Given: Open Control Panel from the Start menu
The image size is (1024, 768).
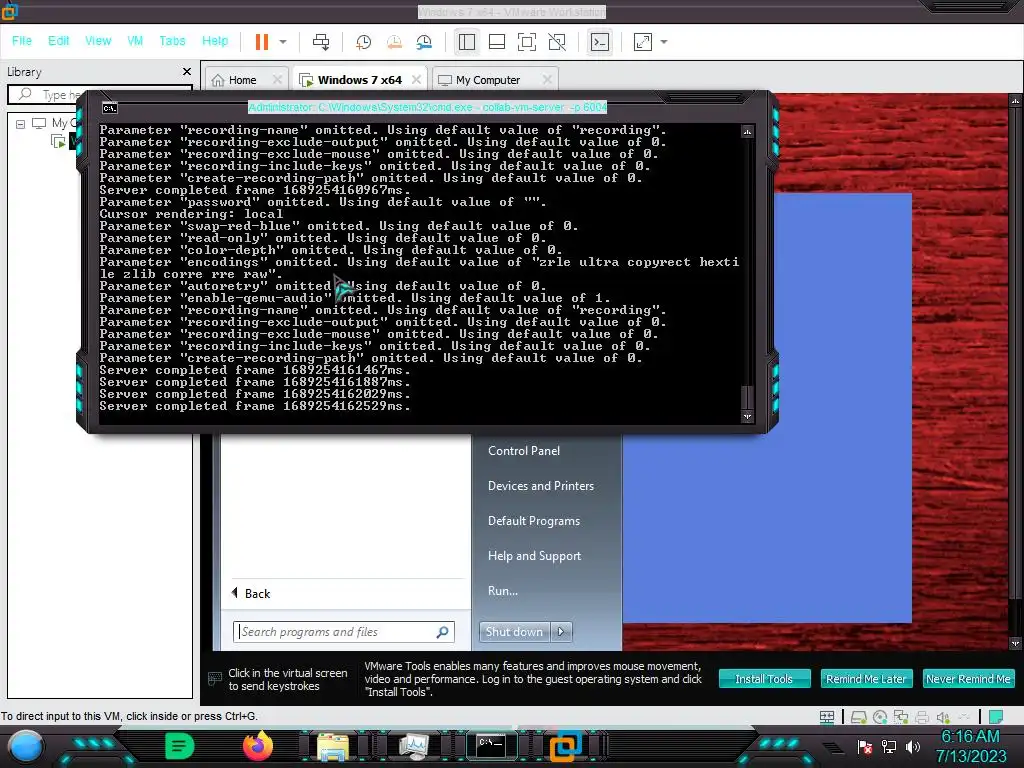Looking at the screenshot, I should [x=524, y=451].
